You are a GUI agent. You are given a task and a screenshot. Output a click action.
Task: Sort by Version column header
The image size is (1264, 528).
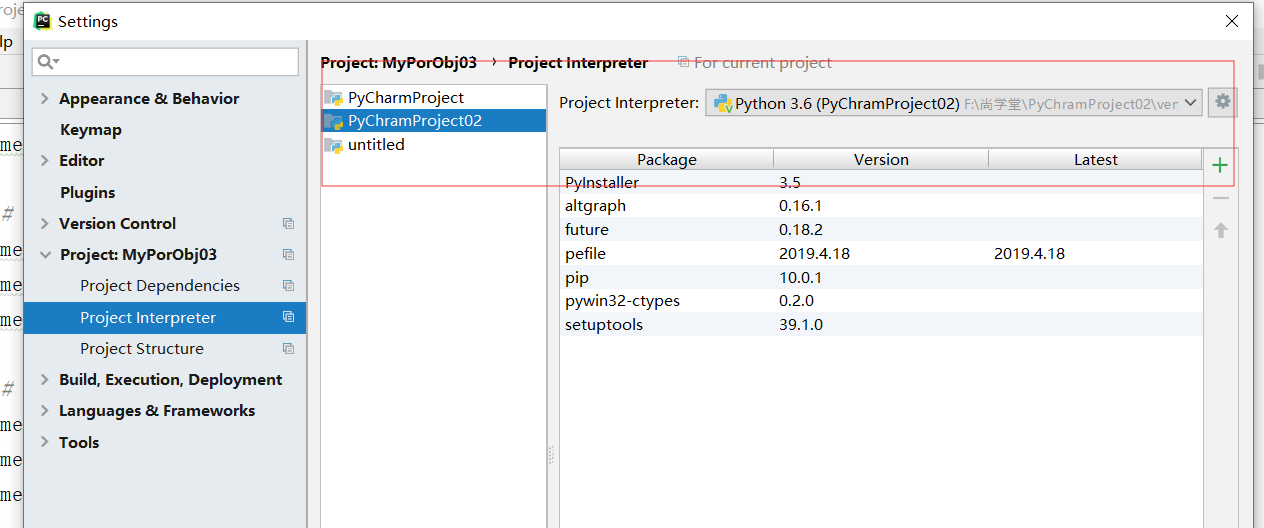[x=881, y=160]
